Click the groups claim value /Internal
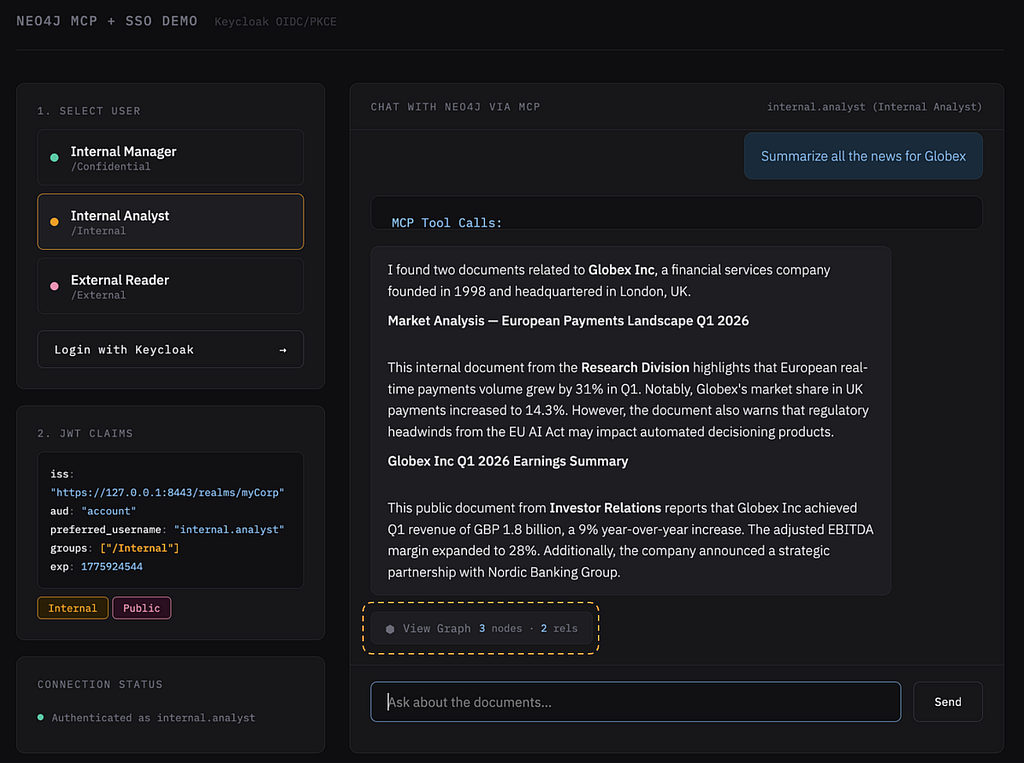 (140, 548)
